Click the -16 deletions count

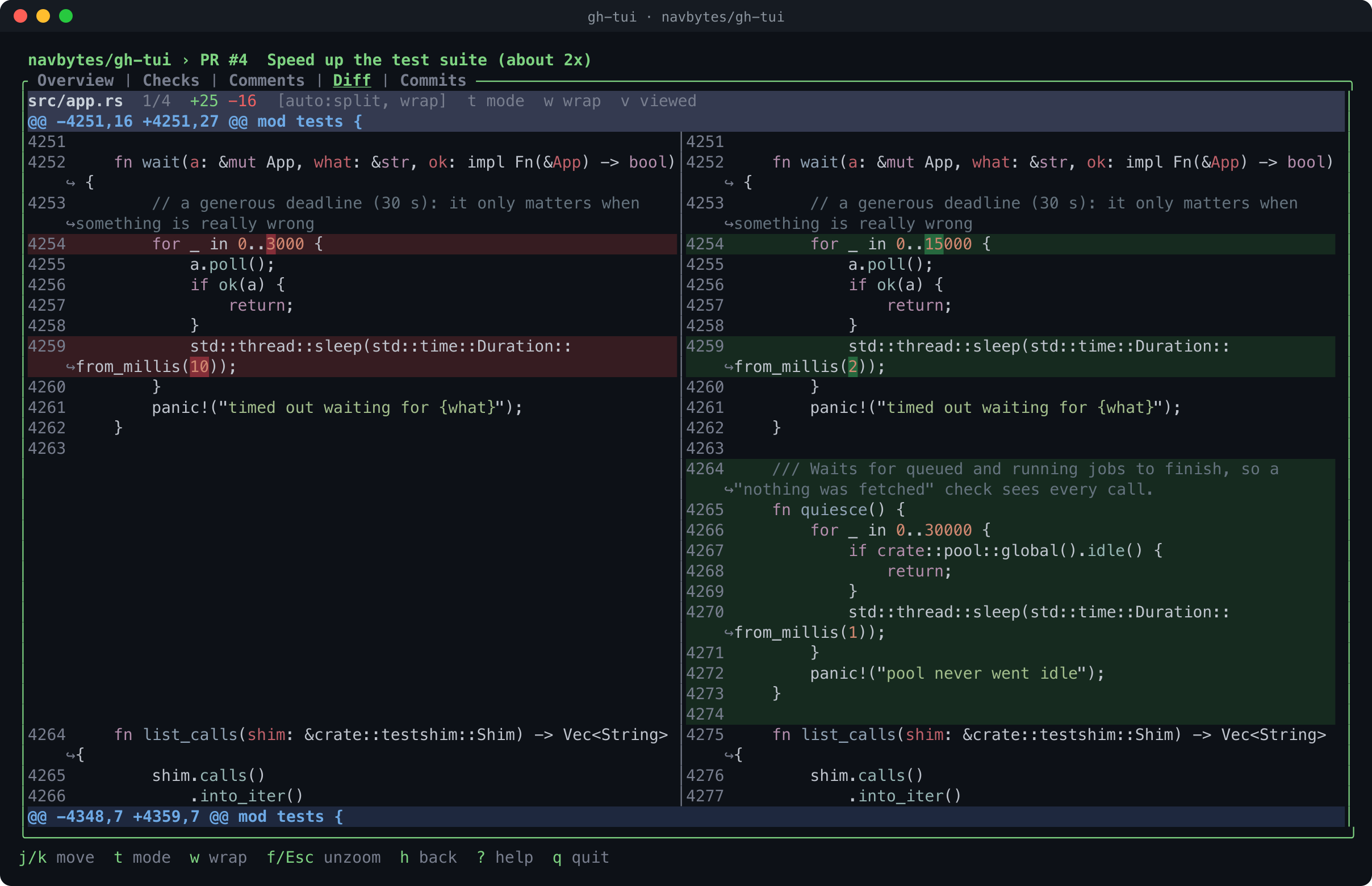(242, 101)
